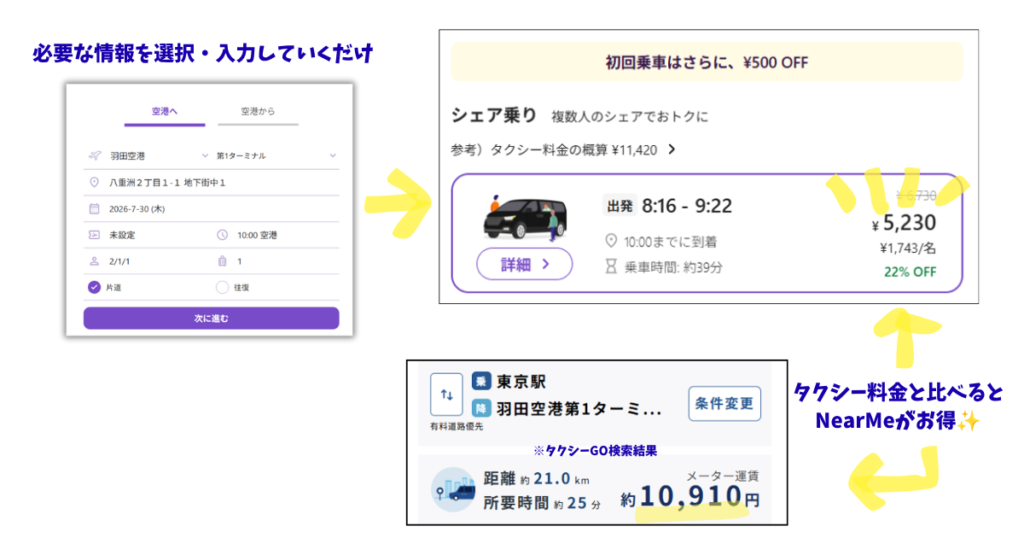The width and height of the screenshot is (1024, 538).
Task: Click the clock icon beside 10:00 空港
Action: [x=222, y=235]
